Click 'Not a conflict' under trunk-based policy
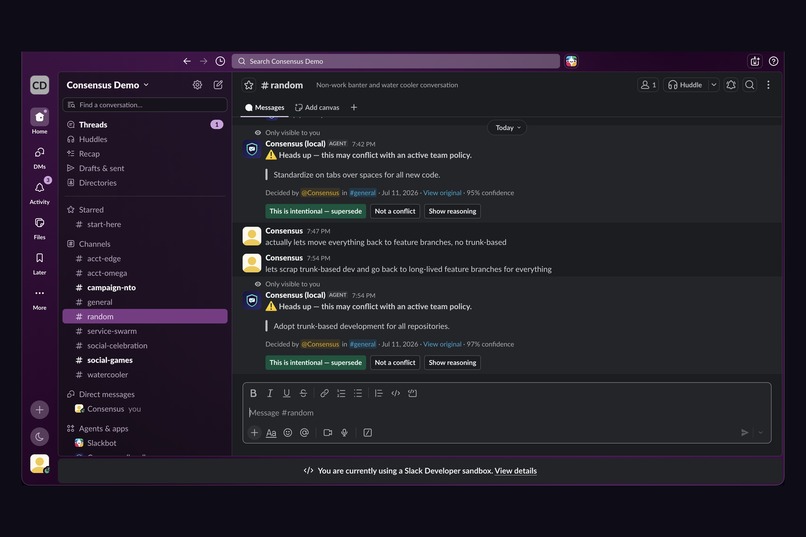806x537 pixels. [x=395, y=362]
